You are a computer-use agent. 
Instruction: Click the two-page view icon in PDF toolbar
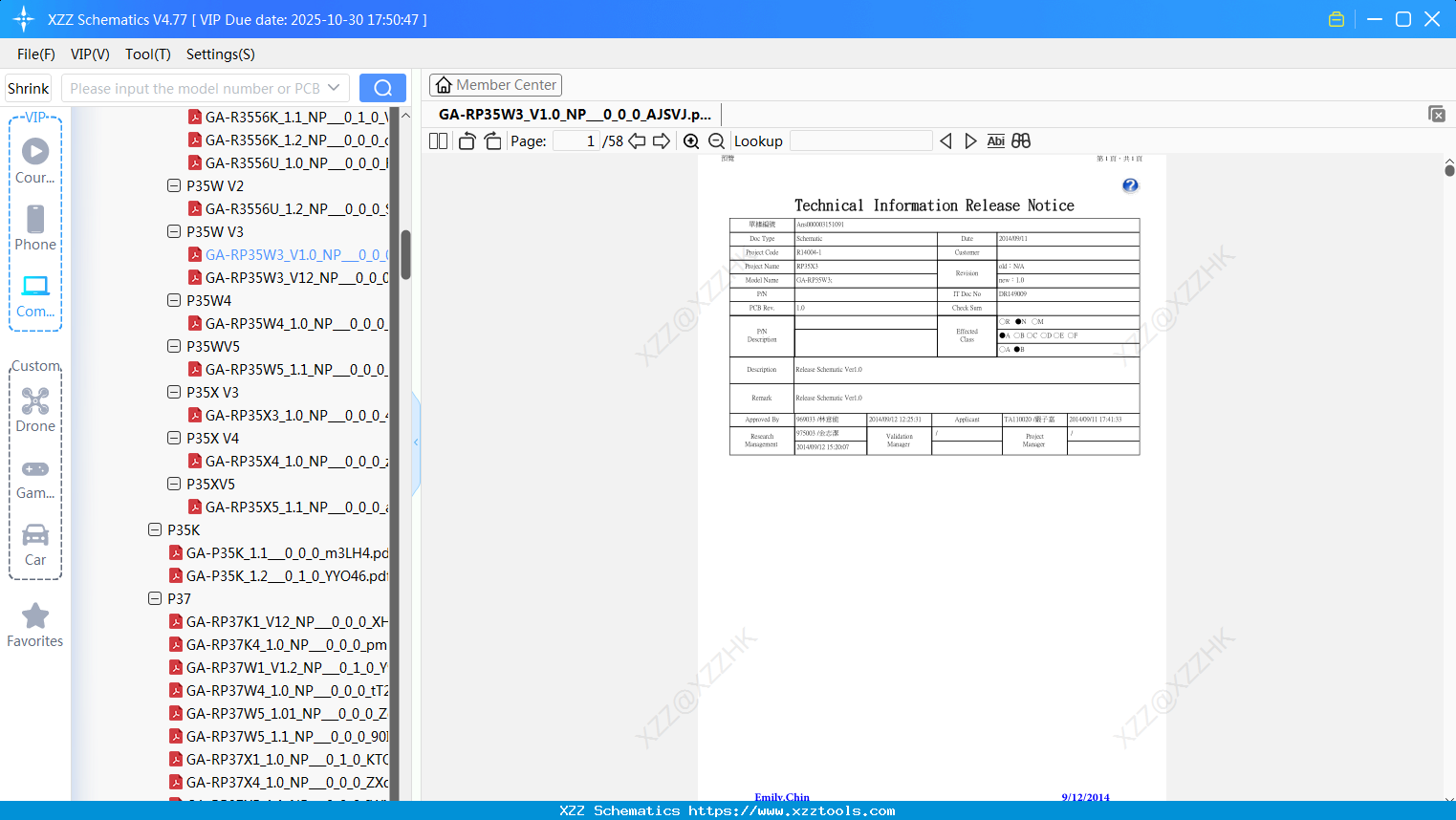(438, 140)
